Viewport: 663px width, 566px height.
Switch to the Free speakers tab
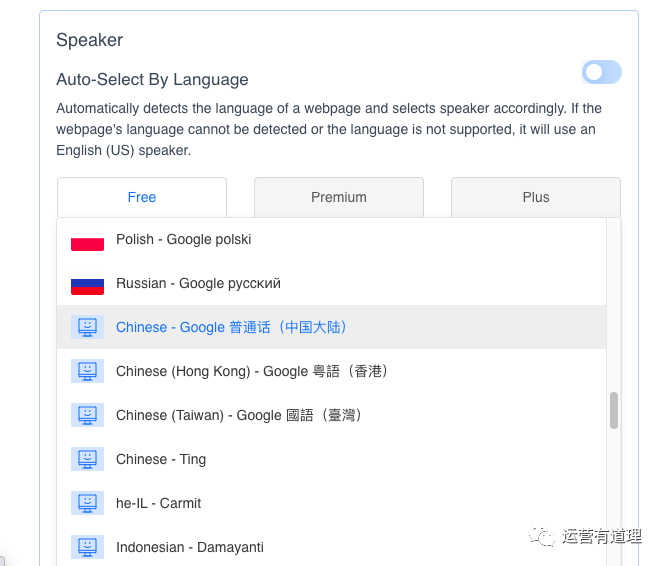coord(142,197)
